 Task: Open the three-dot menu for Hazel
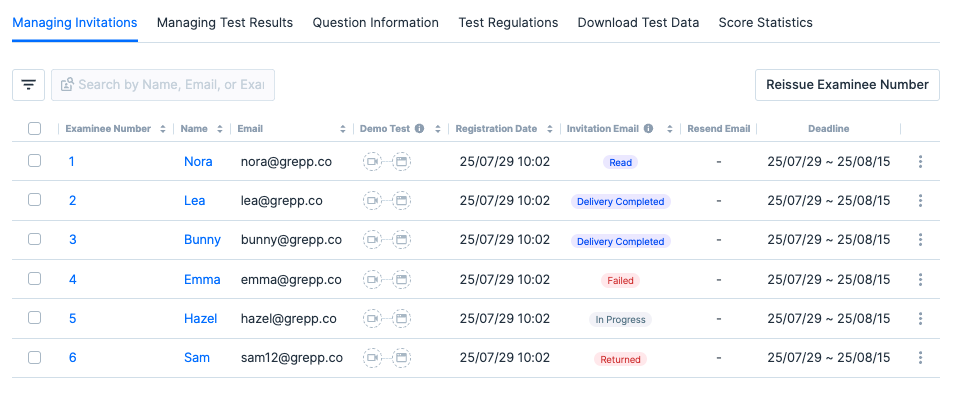tap(921, 319)
